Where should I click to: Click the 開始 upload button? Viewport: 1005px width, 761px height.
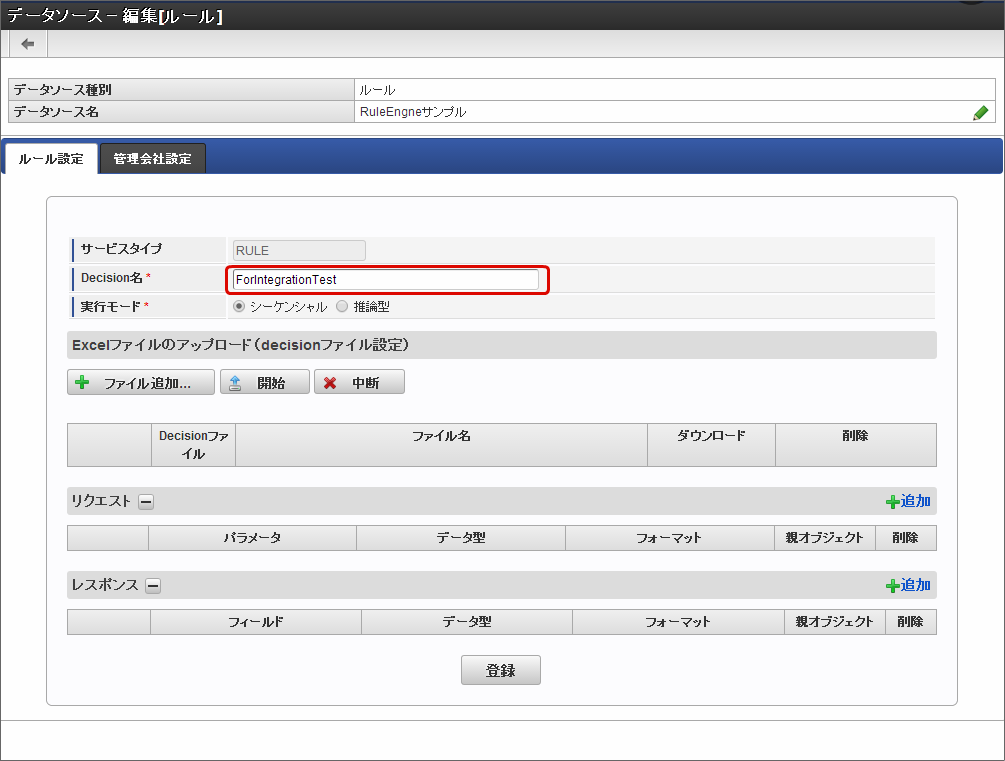(x=265, y=383)
